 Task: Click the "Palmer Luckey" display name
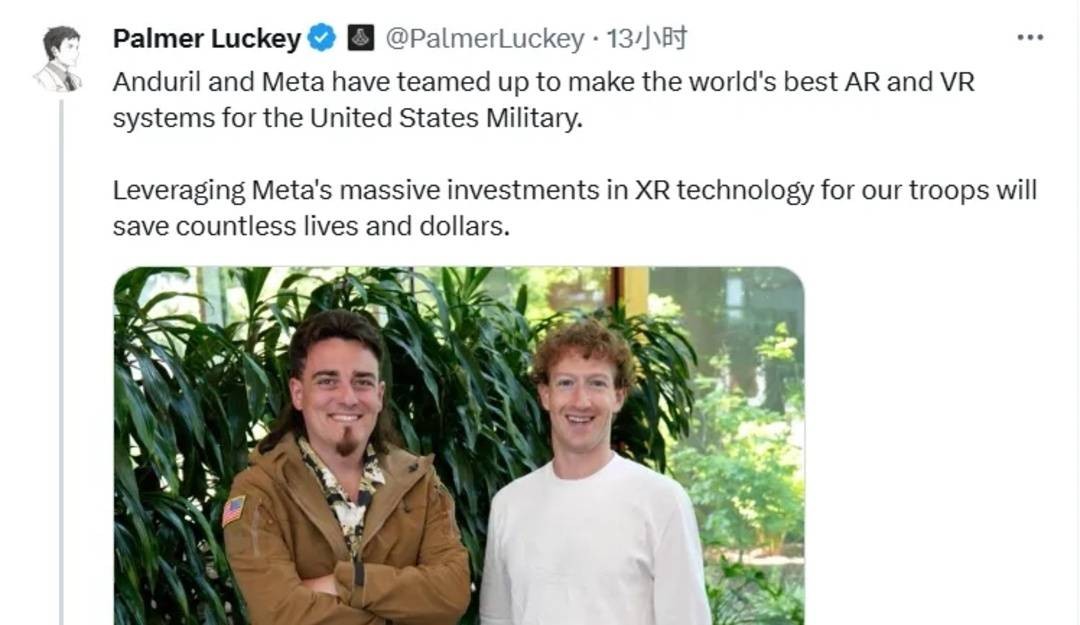click(207, 39)
